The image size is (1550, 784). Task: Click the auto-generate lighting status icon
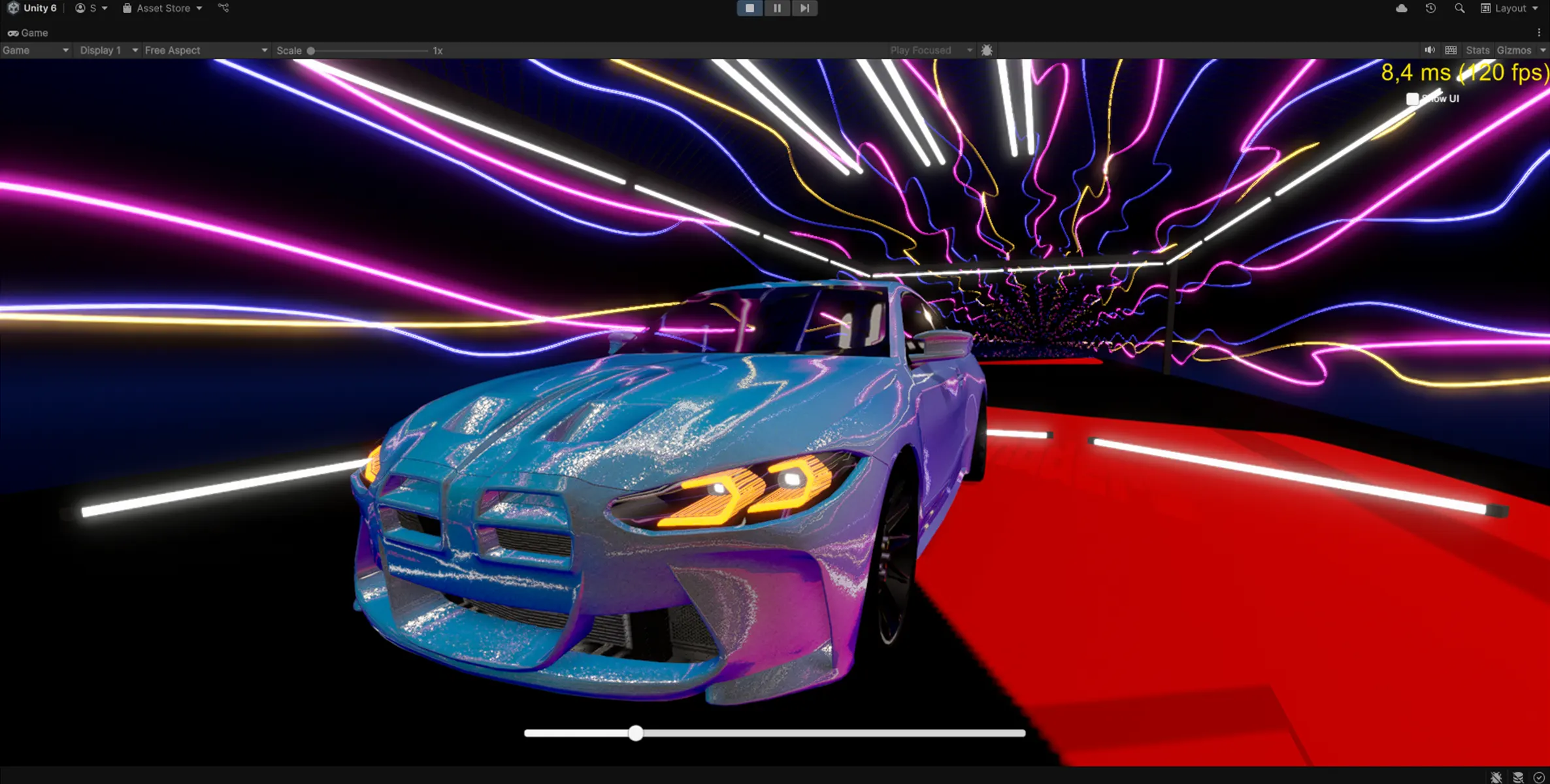[1518, 777]
